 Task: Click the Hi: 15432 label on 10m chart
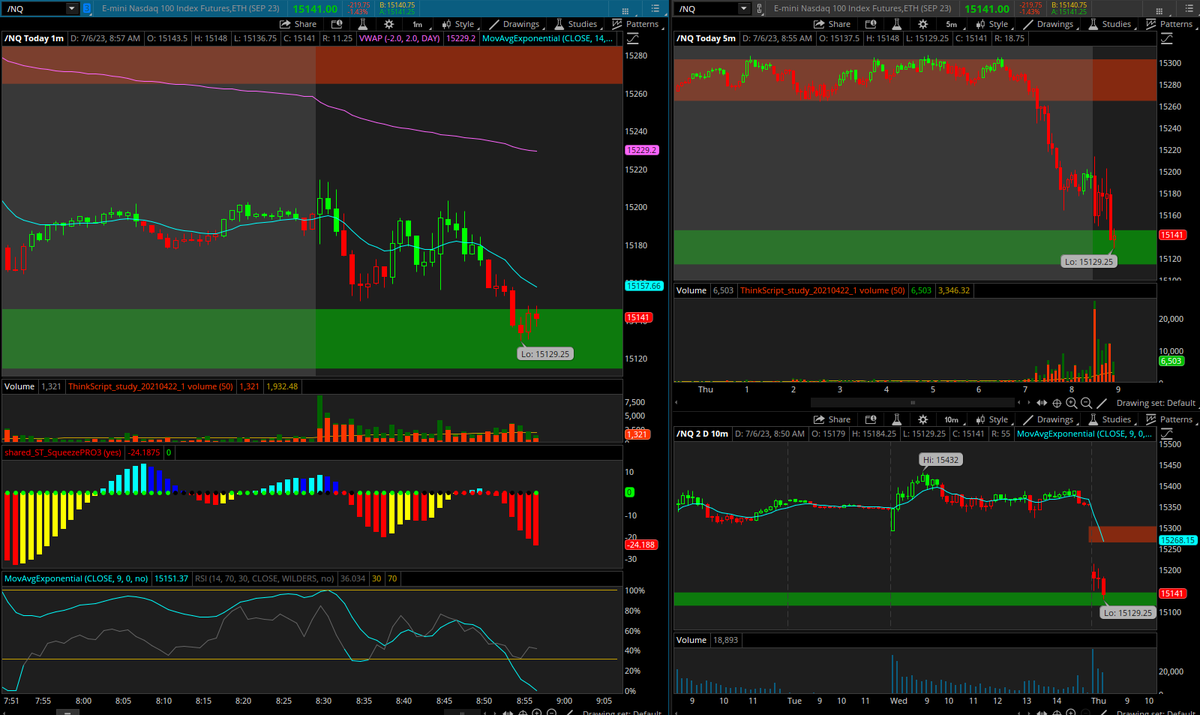click(939, 459)
